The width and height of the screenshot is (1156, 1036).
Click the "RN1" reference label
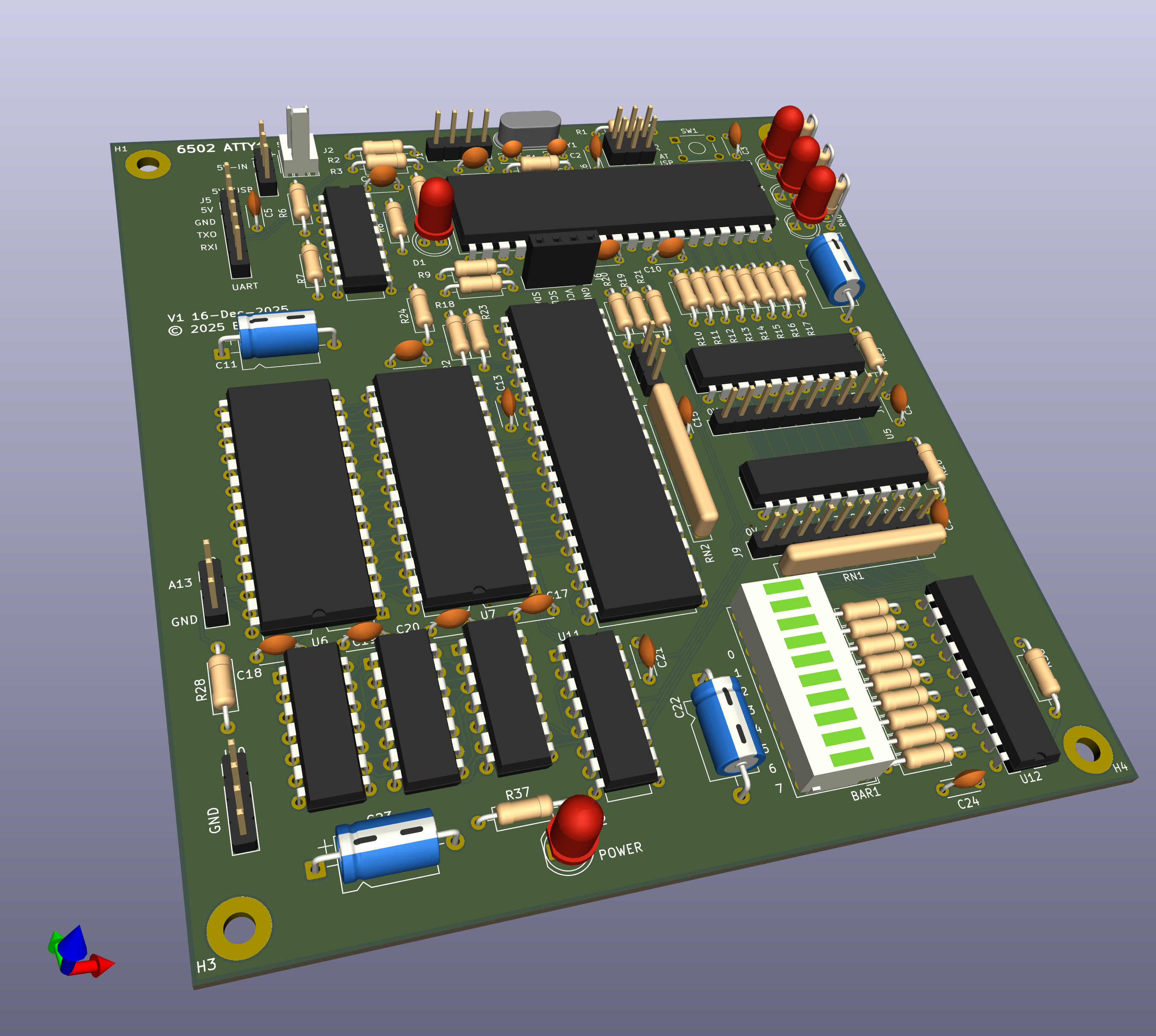tap(853, 577)
